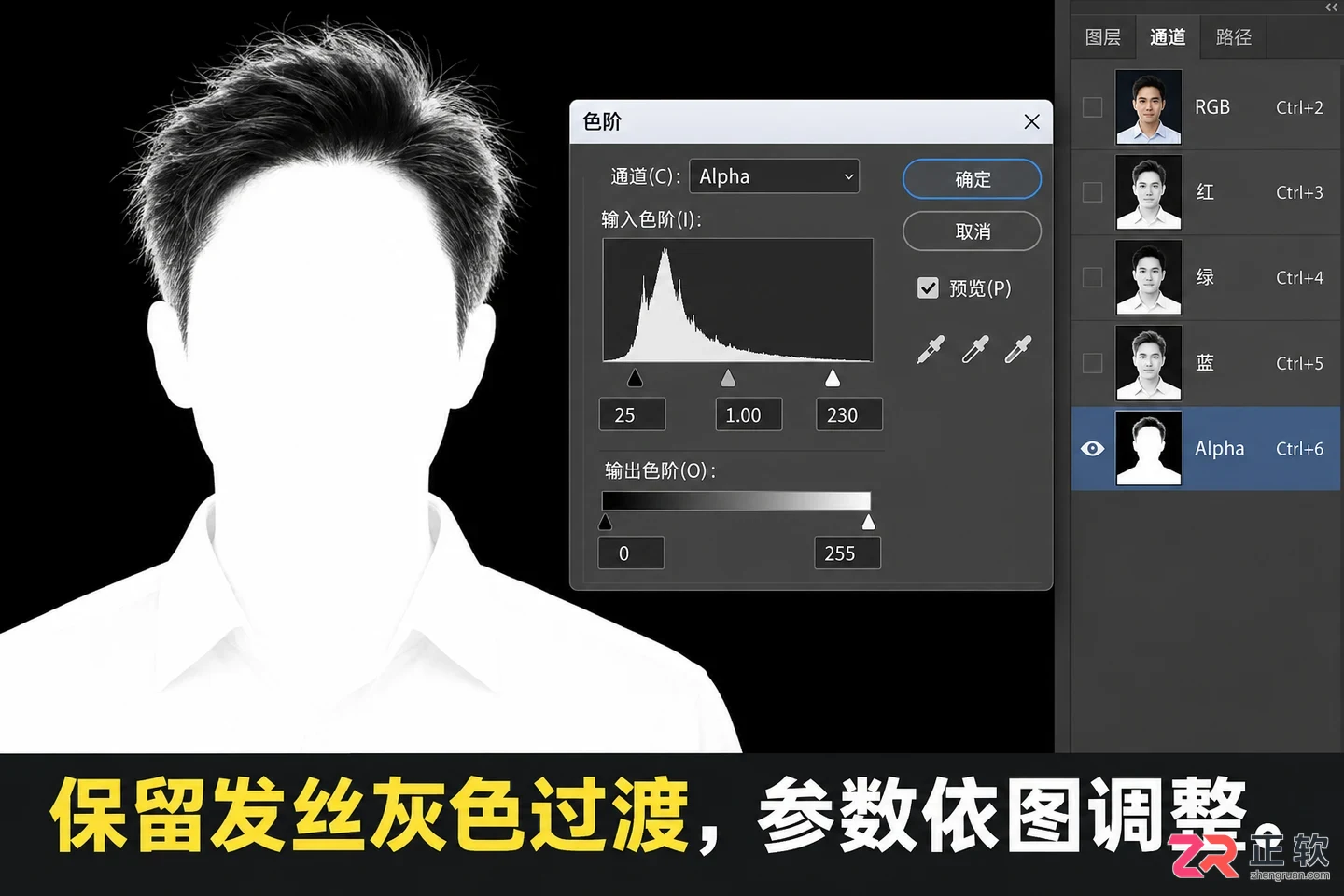Click the input midtone gray slider triangle
This screenshot has width=1344, height=896.
pyautogui.click(x=728, y=377)
